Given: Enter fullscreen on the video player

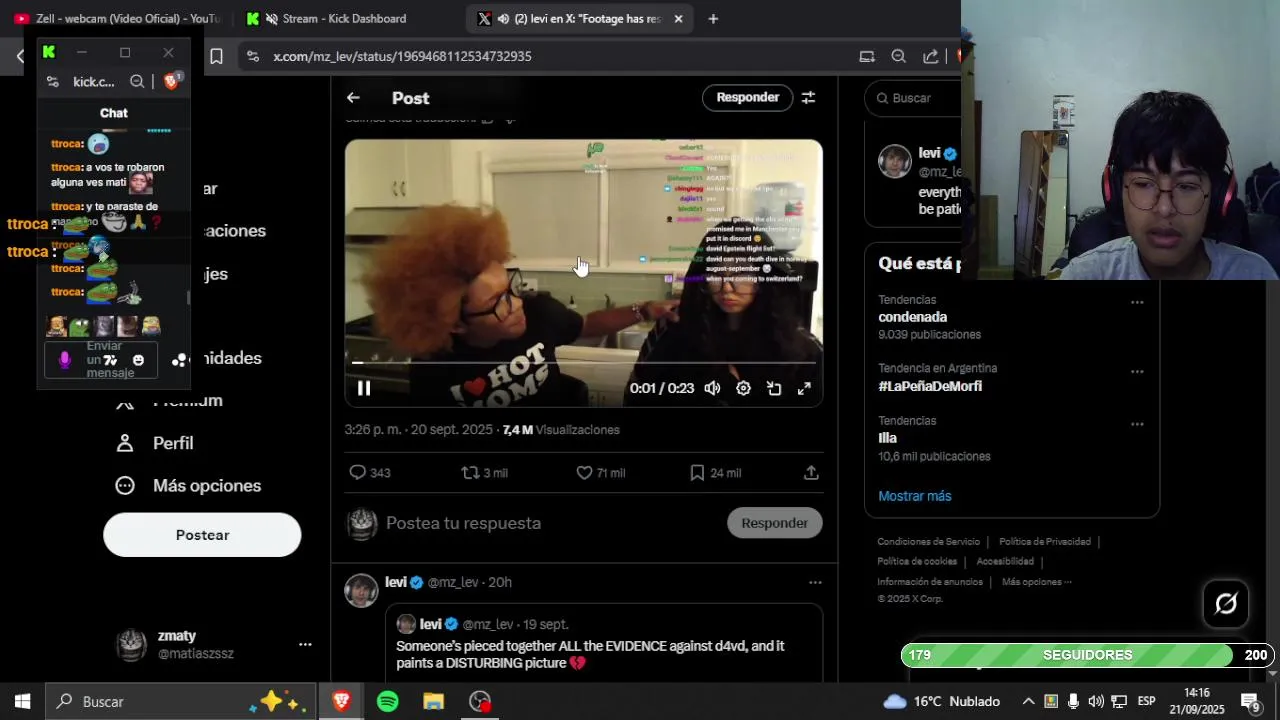Looking at the screenshot, I should (x=804, y=388).
